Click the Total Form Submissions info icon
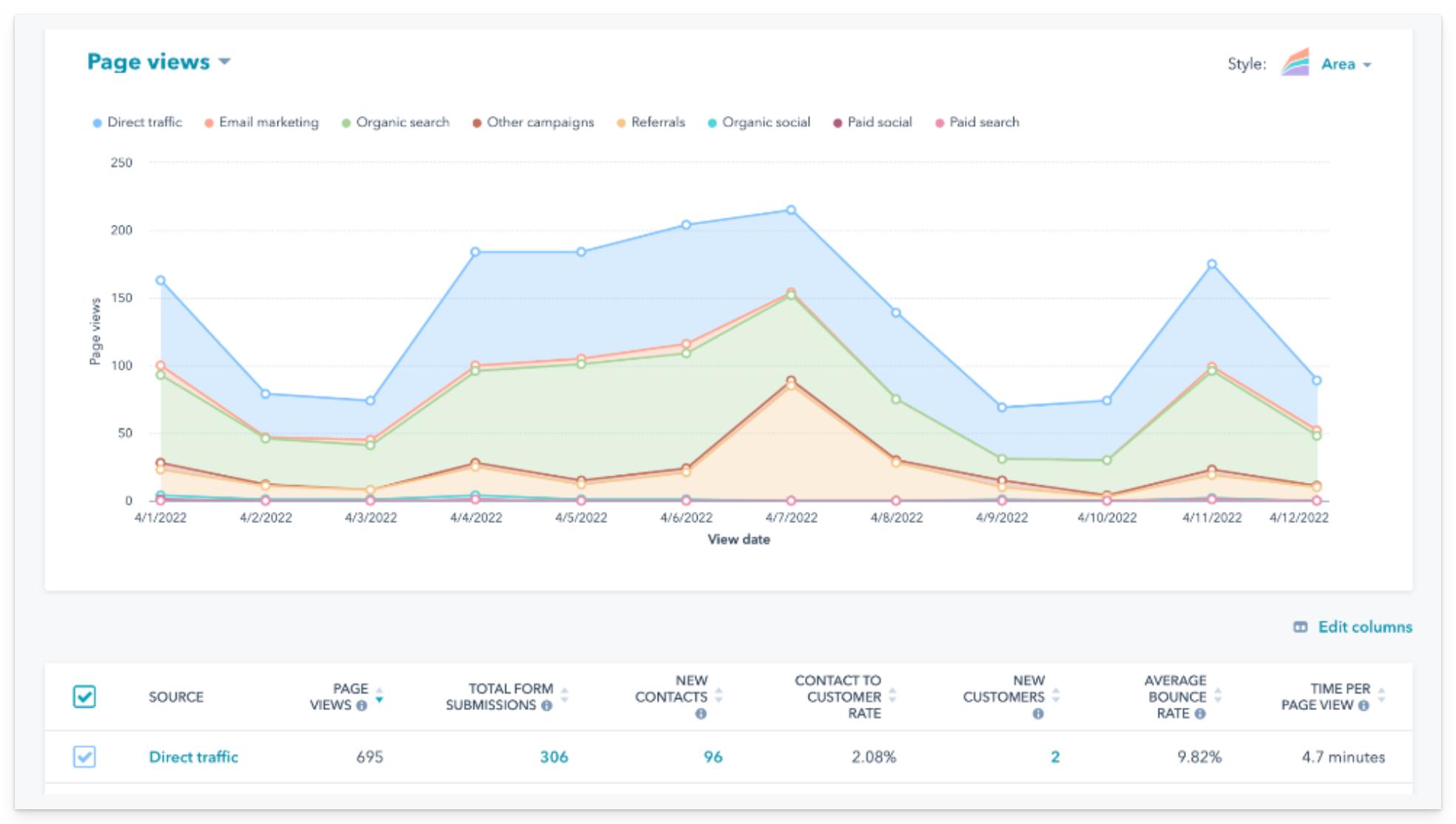The width and height of the screenshot is (1456, 824). (x=547, y=704)
